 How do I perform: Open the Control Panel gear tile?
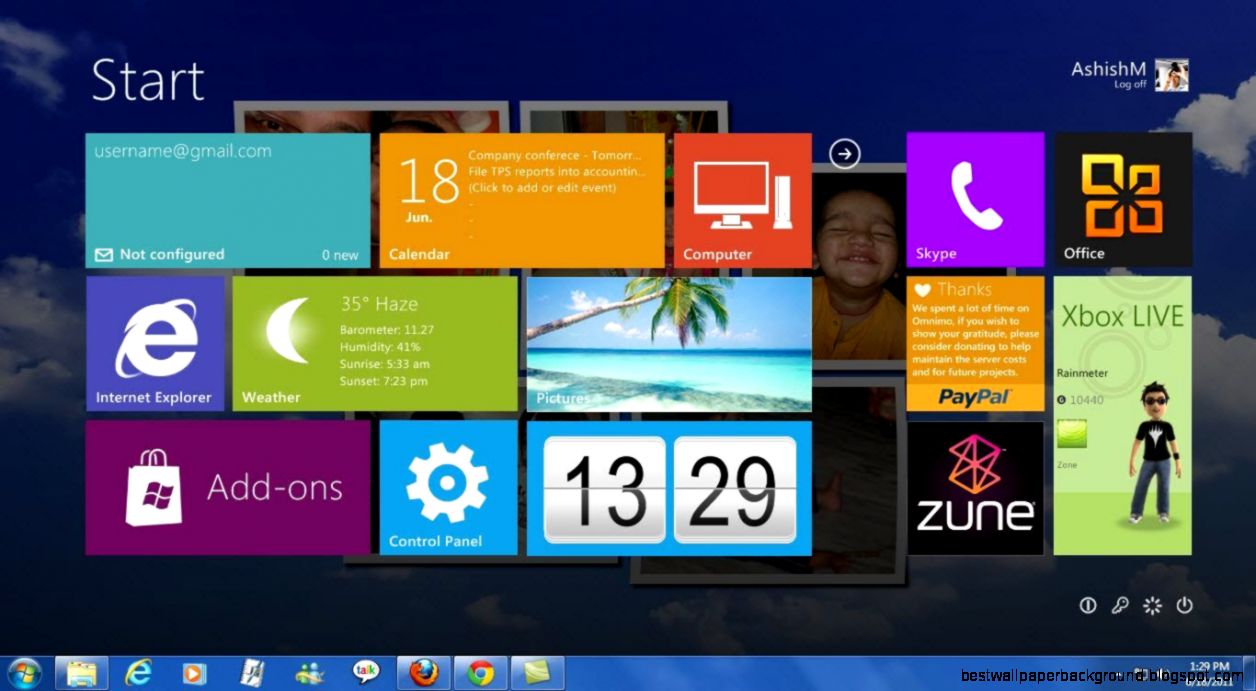point(448,488)
